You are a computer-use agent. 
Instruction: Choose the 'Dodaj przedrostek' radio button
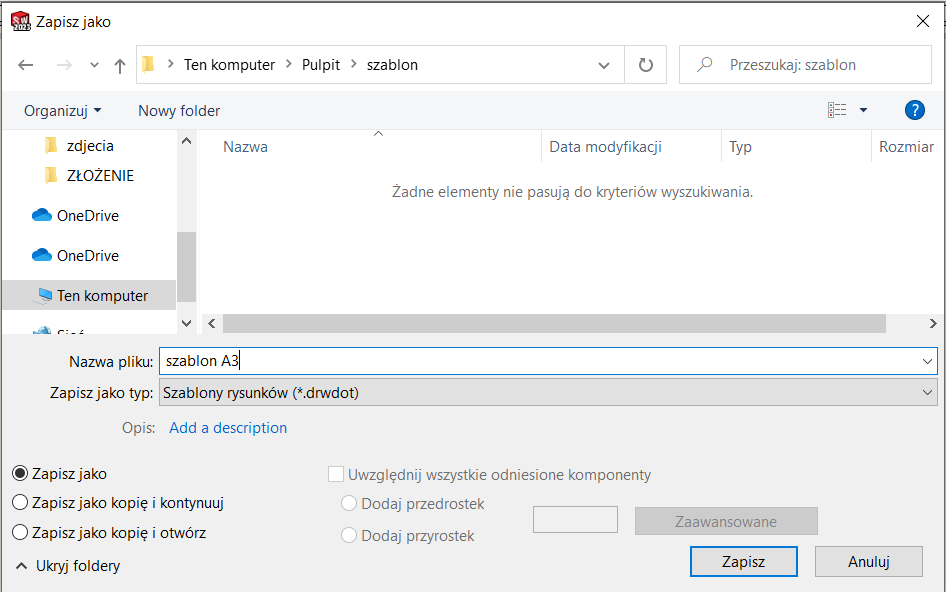(349, 503)
